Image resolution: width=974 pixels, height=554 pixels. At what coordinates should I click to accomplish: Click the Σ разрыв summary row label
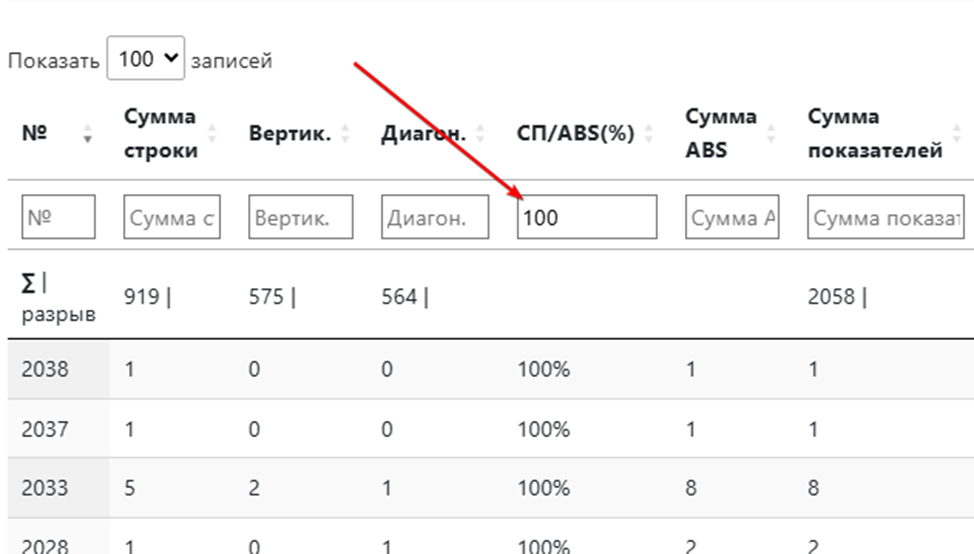[58, 299]
